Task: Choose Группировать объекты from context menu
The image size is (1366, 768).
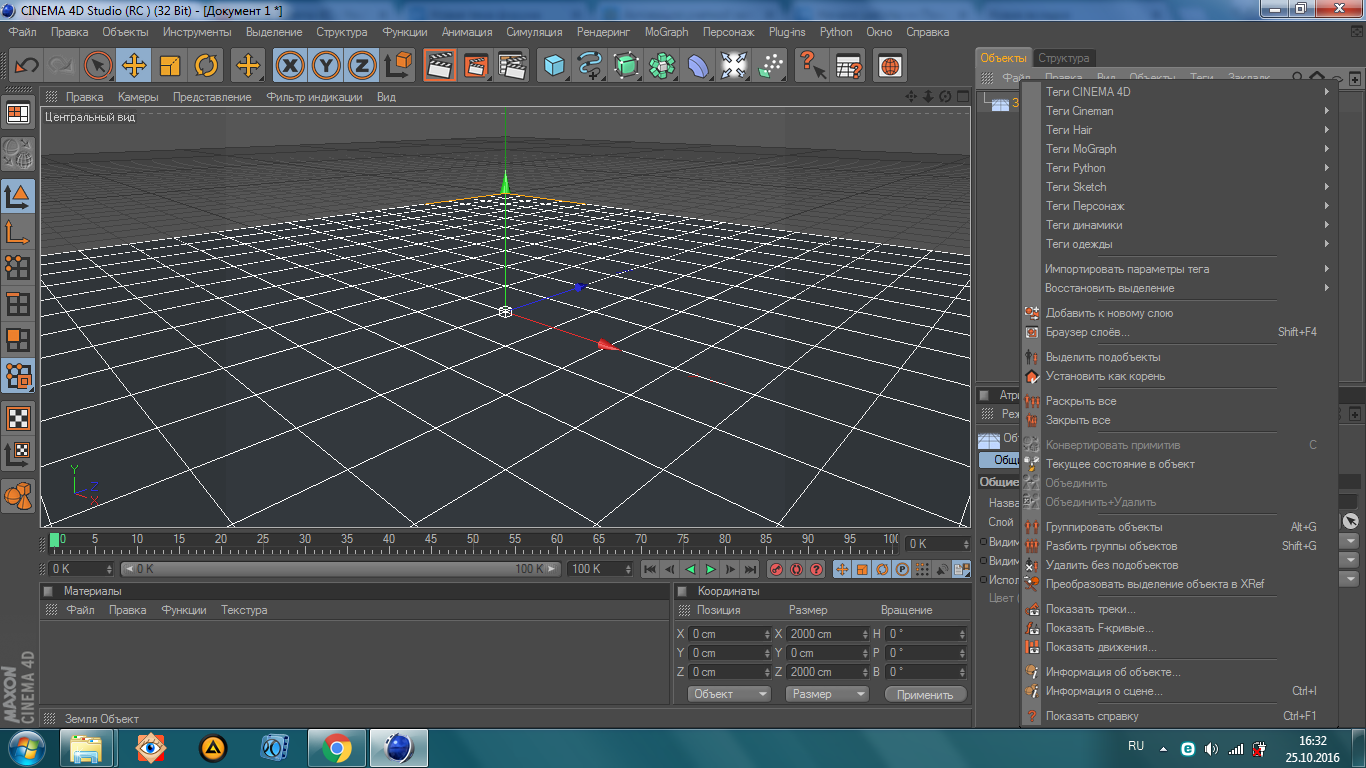Action: coord(1180,527)
